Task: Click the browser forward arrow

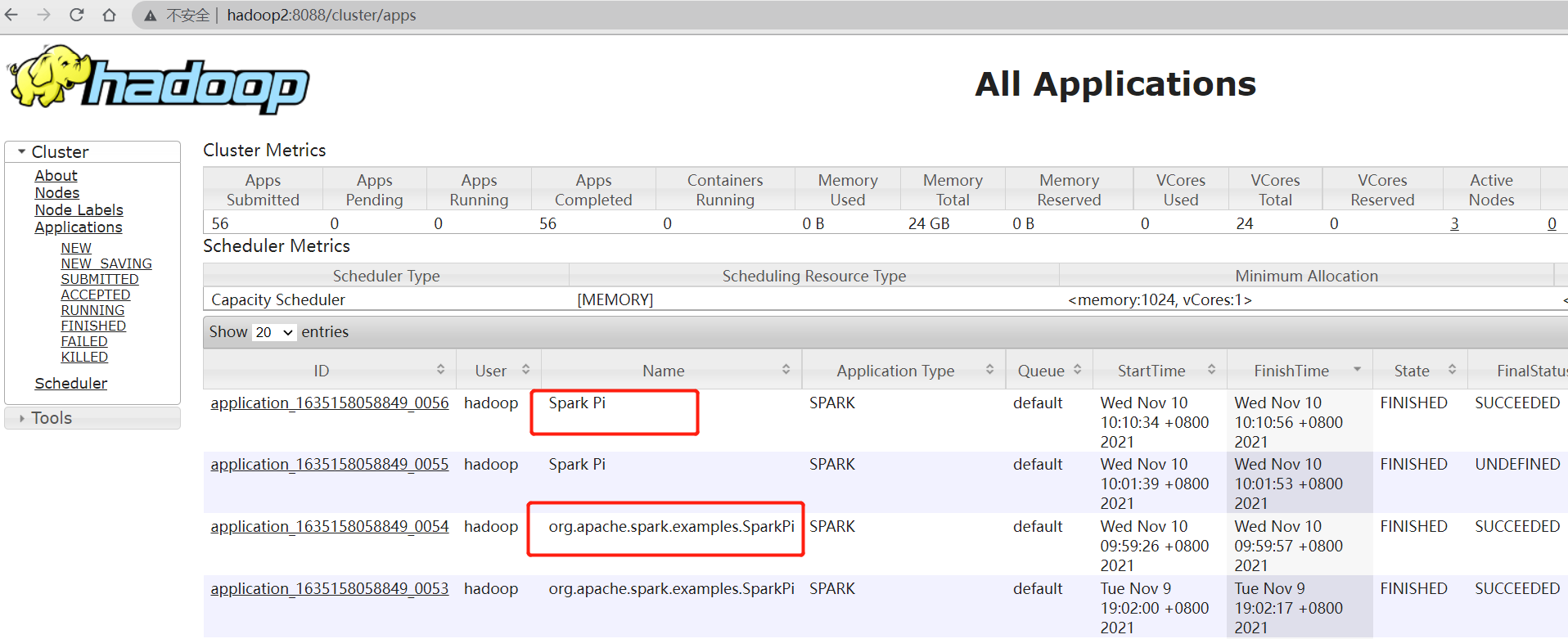Action: tap(44, 15)
